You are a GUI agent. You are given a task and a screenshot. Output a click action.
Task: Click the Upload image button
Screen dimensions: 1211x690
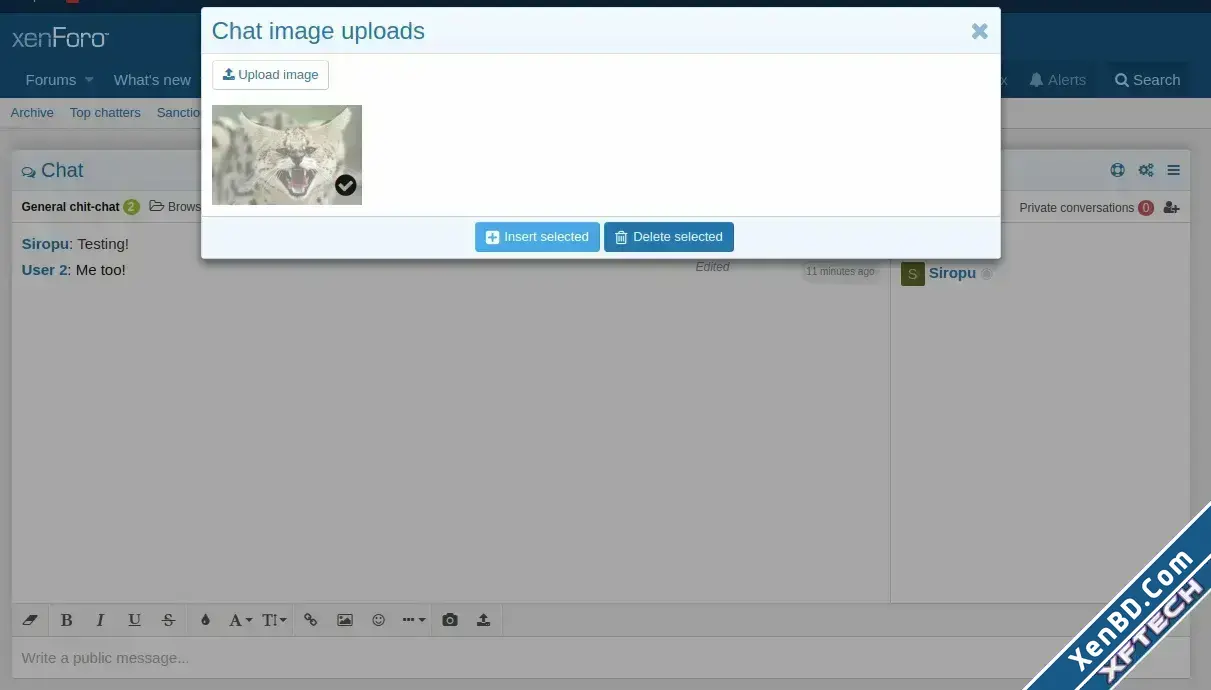270,75
